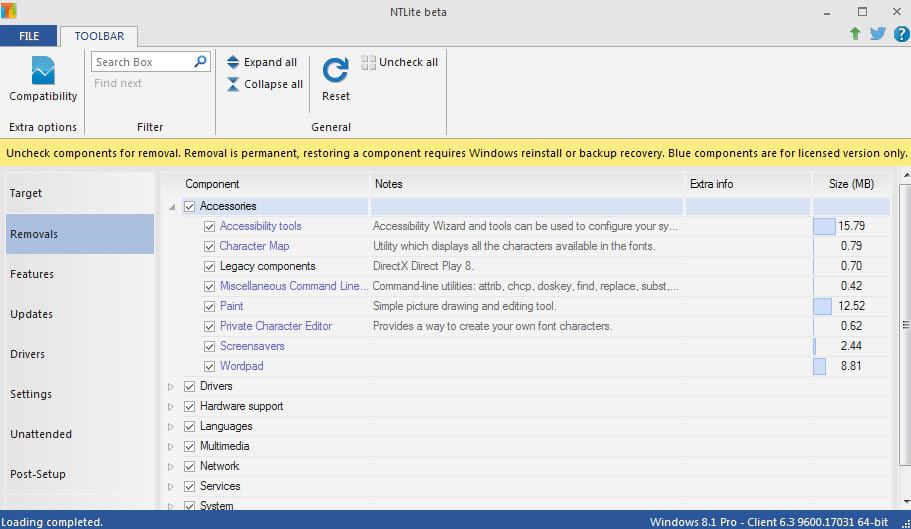
Task: Click the Collapse all icon
Action: click(x=233, y=84)
